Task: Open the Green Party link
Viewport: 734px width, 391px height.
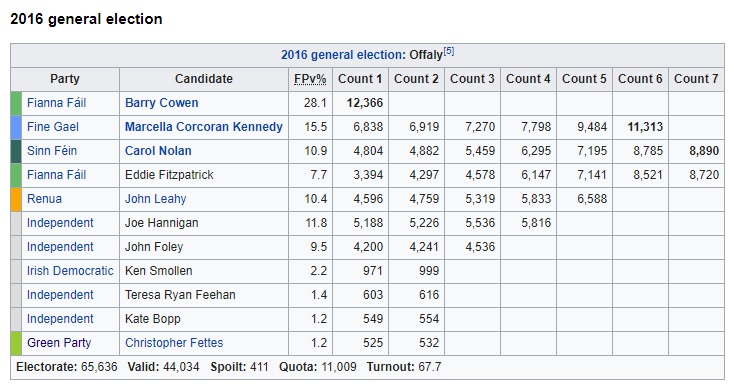Action: click(59, 342)
